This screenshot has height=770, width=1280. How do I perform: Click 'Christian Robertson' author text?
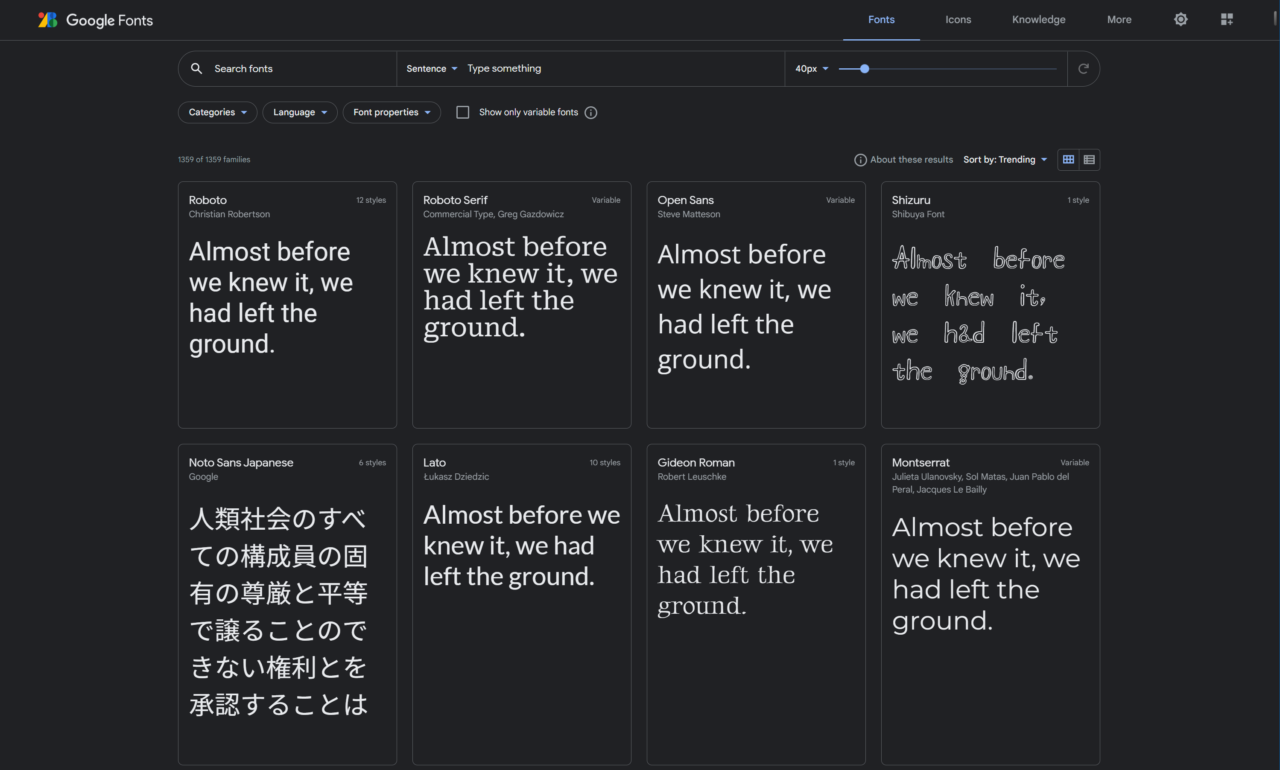point(229,214)
